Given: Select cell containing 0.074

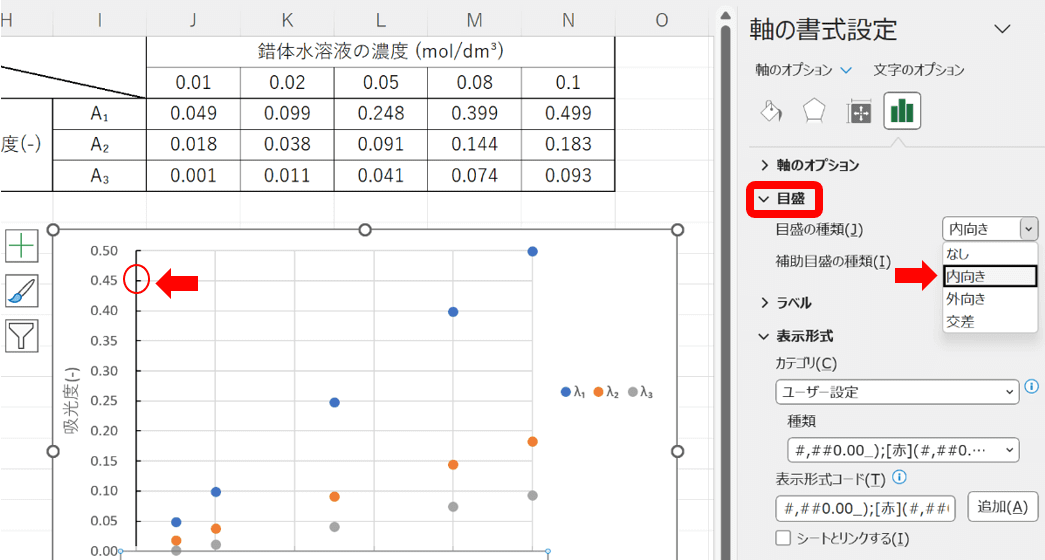Looking at the screenshot, I should point(475,176).
